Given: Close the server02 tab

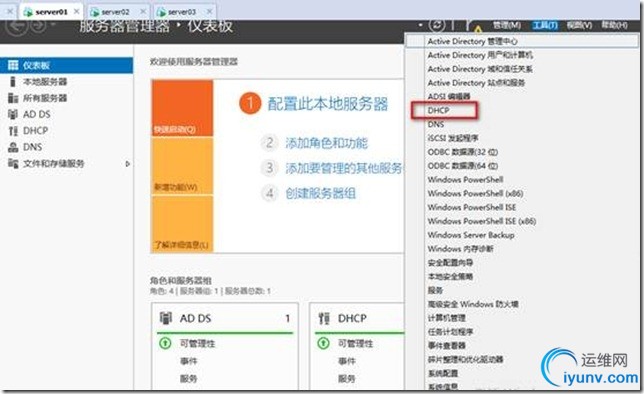Looking at the screenshot, I should [143, 12].
